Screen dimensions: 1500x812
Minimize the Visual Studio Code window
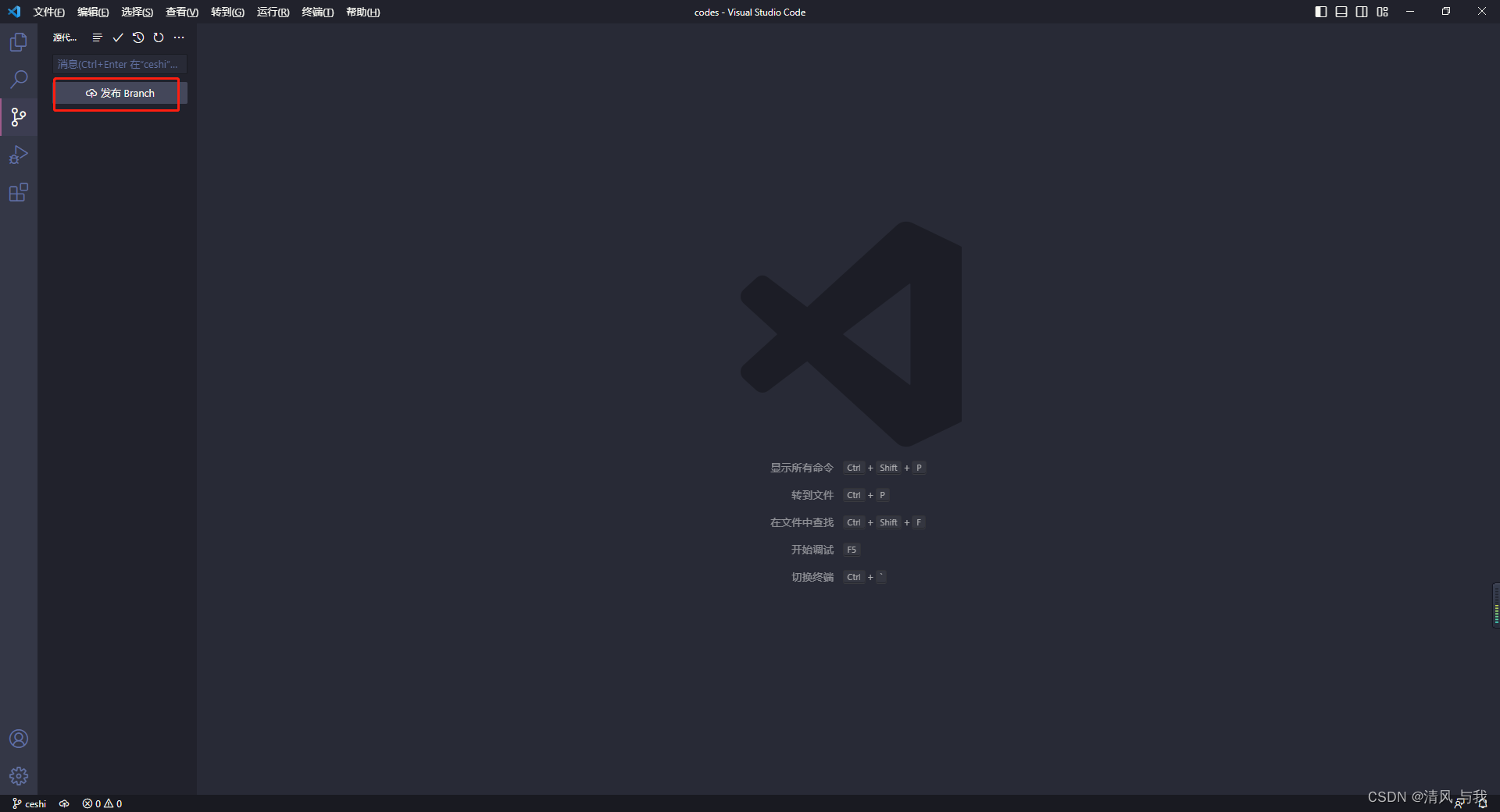(1410, 12)
